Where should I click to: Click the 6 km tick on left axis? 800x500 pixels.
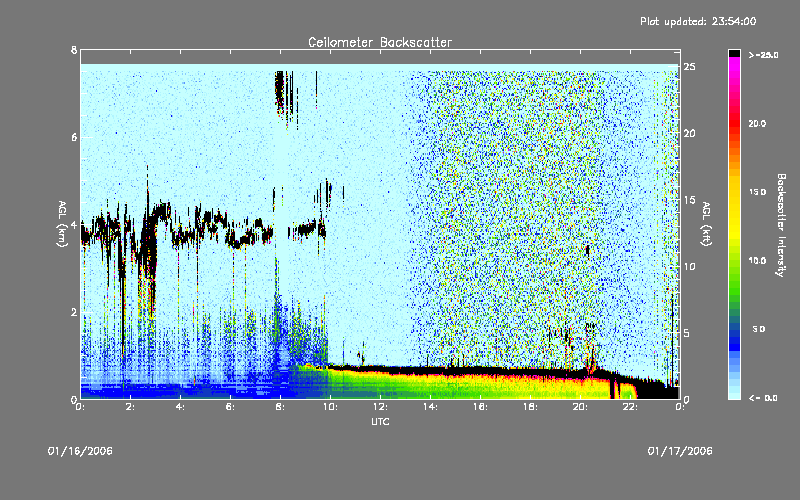[74, 137]
